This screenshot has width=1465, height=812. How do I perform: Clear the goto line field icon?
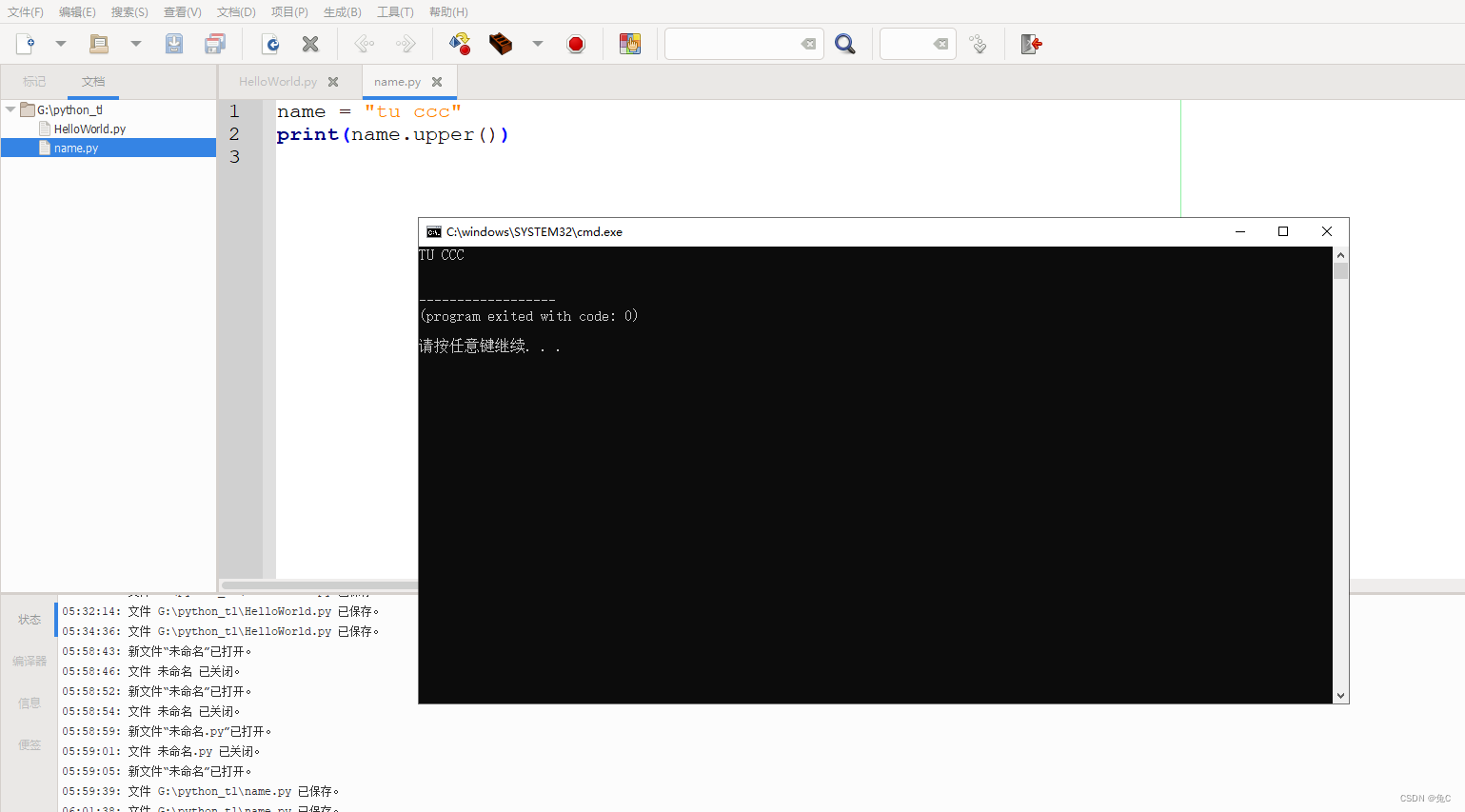[x=940, y=44]
